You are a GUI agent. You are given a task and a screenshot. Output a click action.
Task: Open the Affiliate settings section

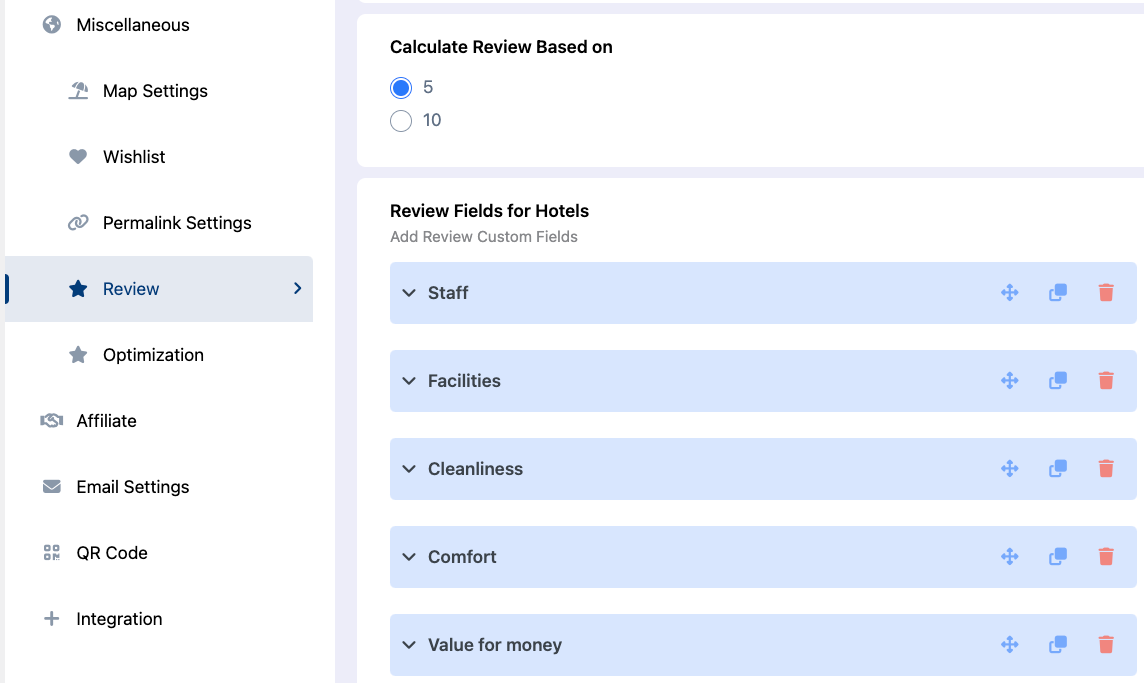point(105,420)
